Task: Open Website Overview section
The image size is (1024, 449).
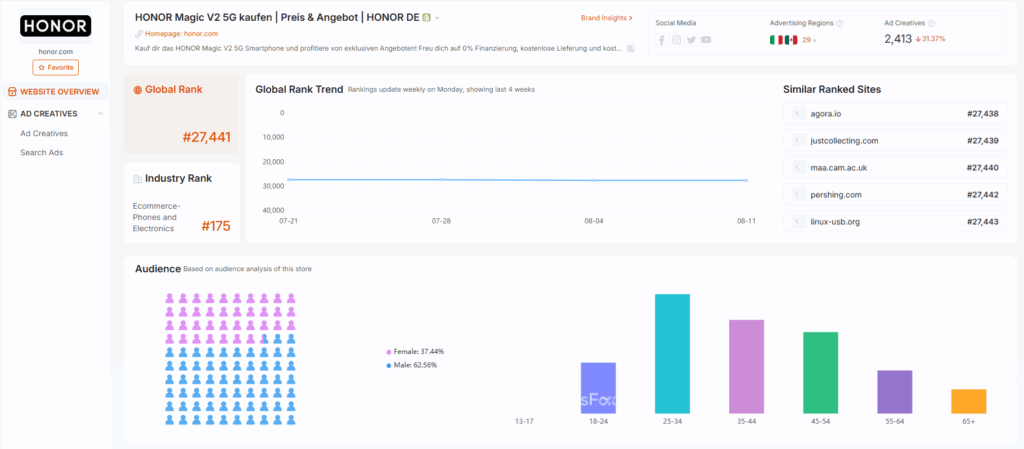Action: tap(55, 92)
